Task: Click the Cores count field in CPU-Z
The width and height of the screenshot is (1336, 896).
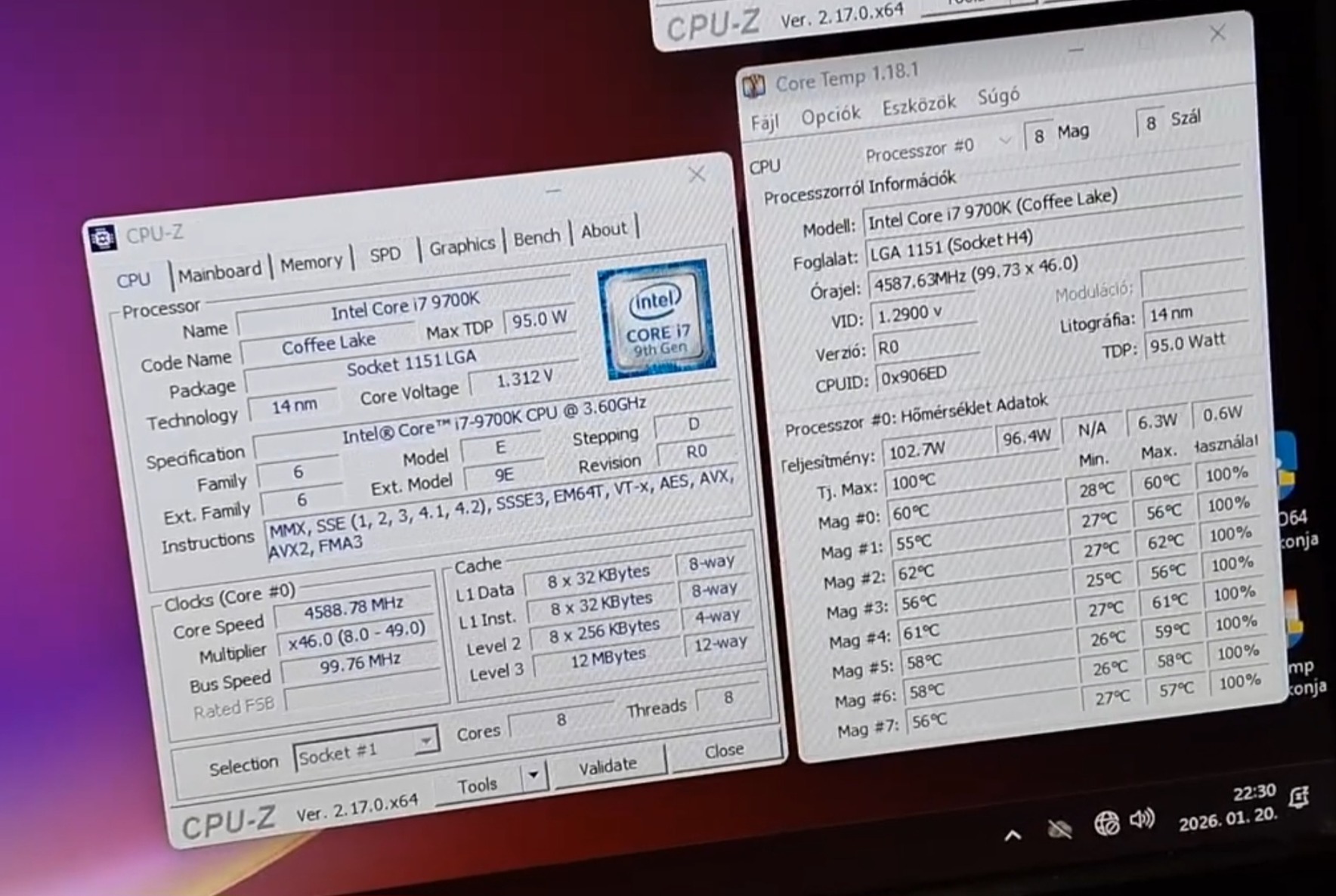Action: (561, 718)
